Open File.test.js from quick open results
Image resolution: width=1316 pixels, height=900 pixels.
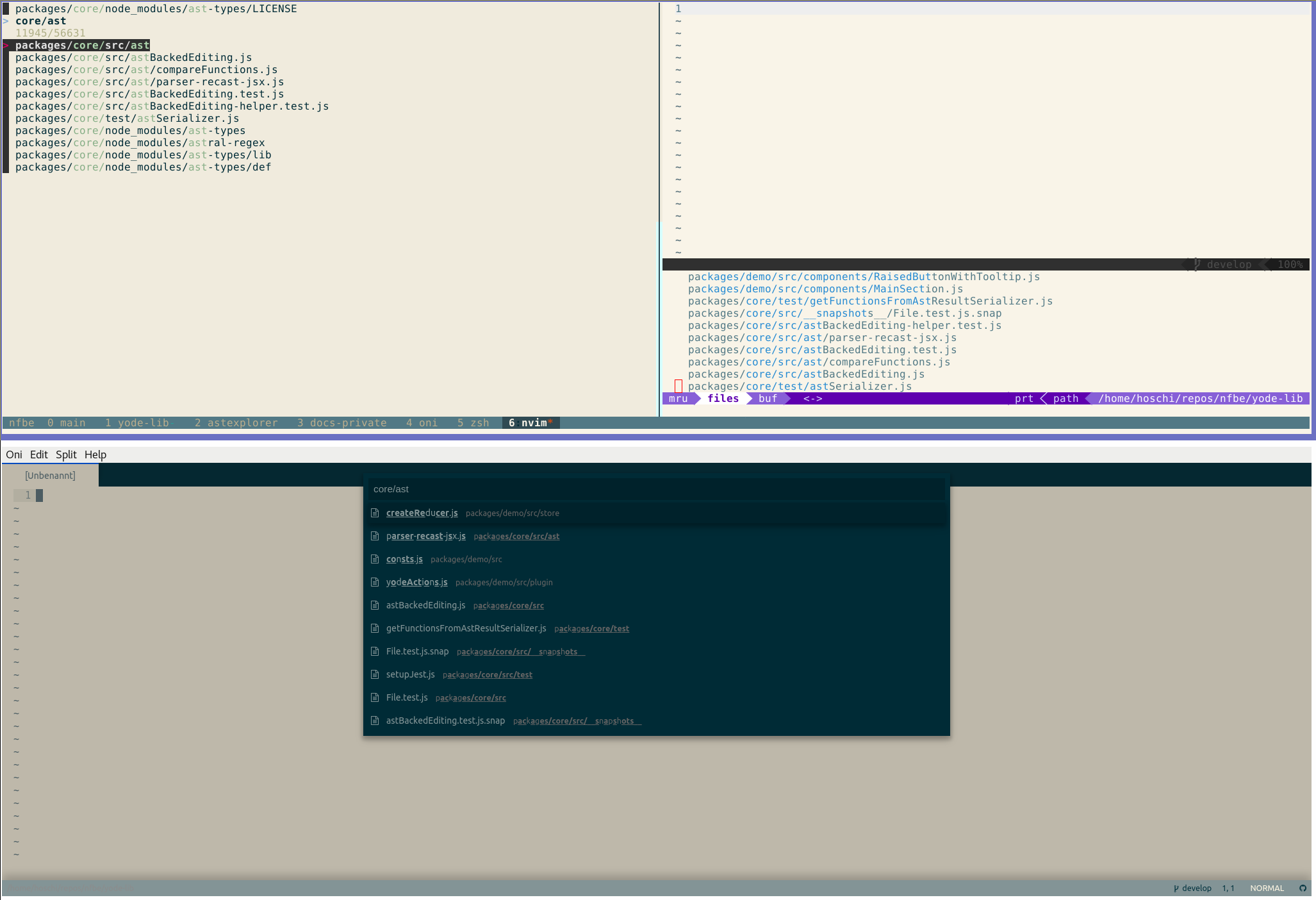pos(407,697)
